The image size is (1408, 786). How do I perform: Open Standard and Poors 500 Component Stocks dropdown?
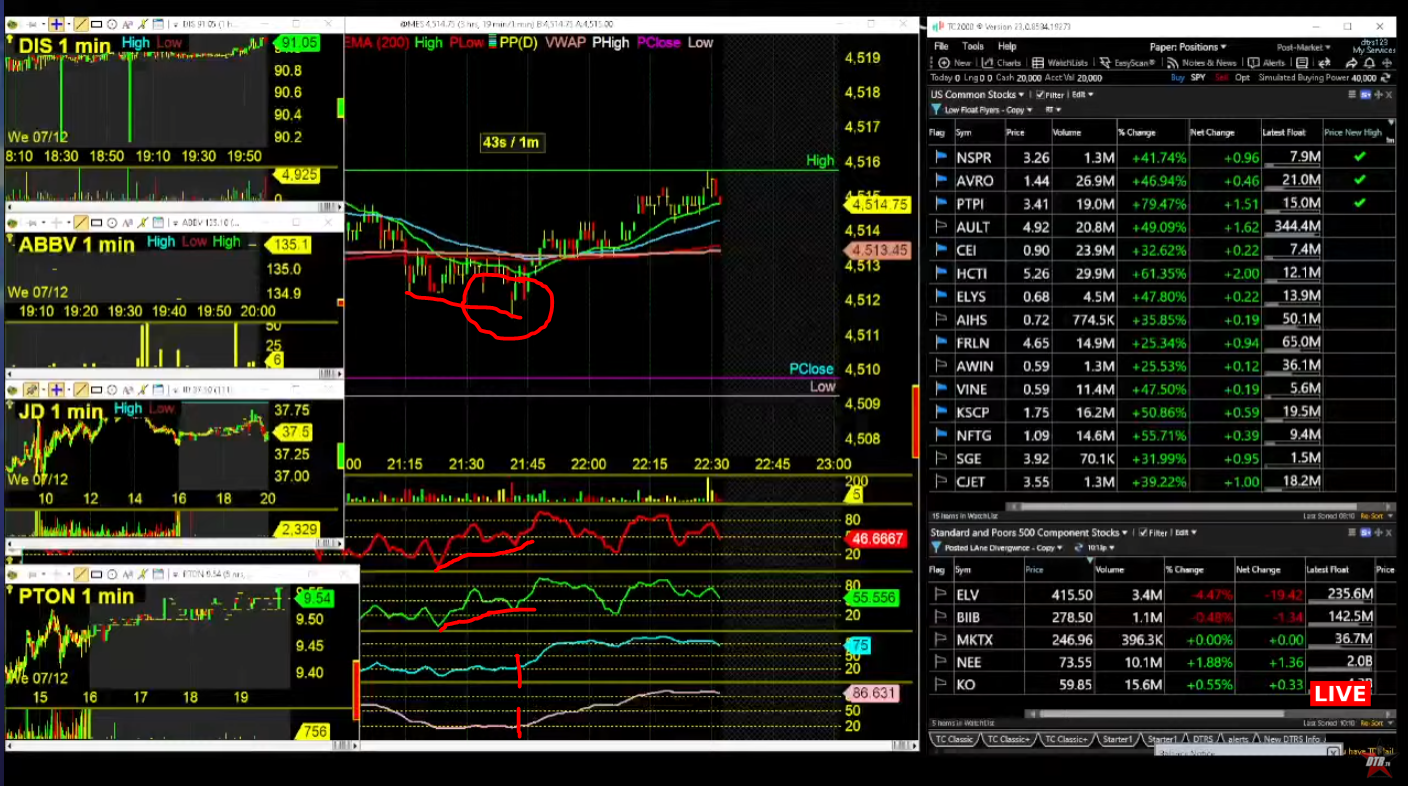coord(1029,533)
